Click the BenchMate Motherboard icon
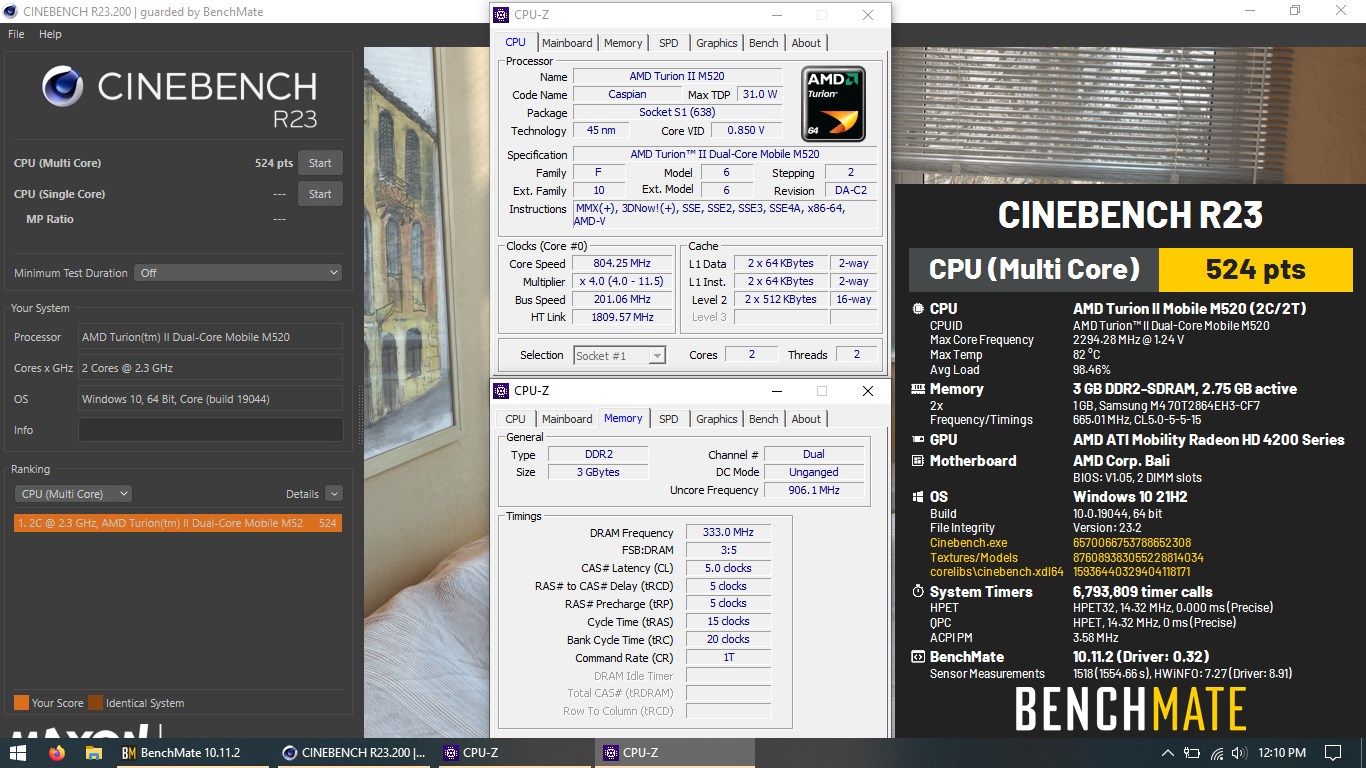This screenshot has width=1366, height=768. 918,461
